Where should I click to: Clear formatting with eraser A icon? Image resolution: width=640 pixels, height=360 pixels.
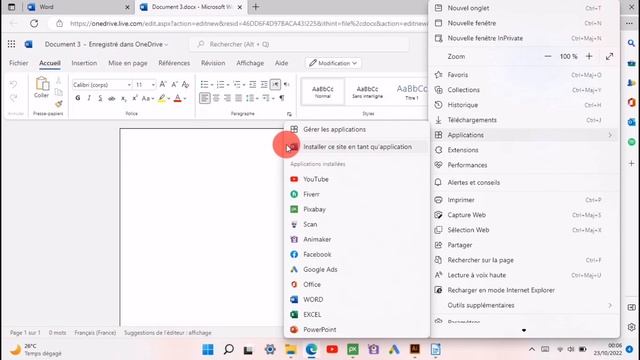pyautogui.click(x=185, y=84)
